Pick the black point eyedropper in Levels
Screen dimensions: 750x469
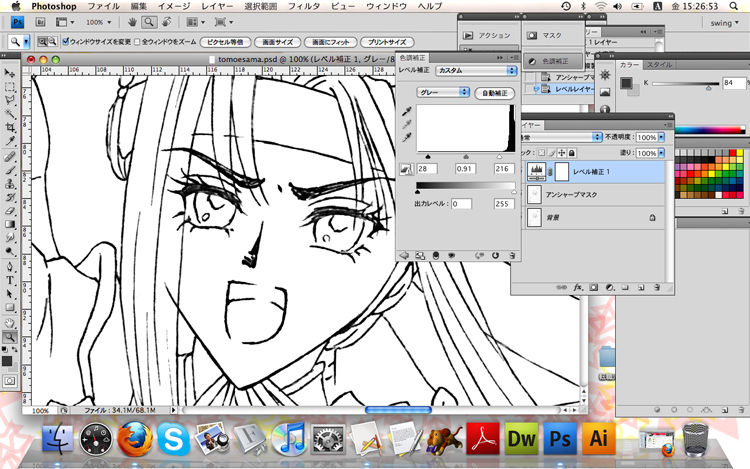tap(407, 111)
